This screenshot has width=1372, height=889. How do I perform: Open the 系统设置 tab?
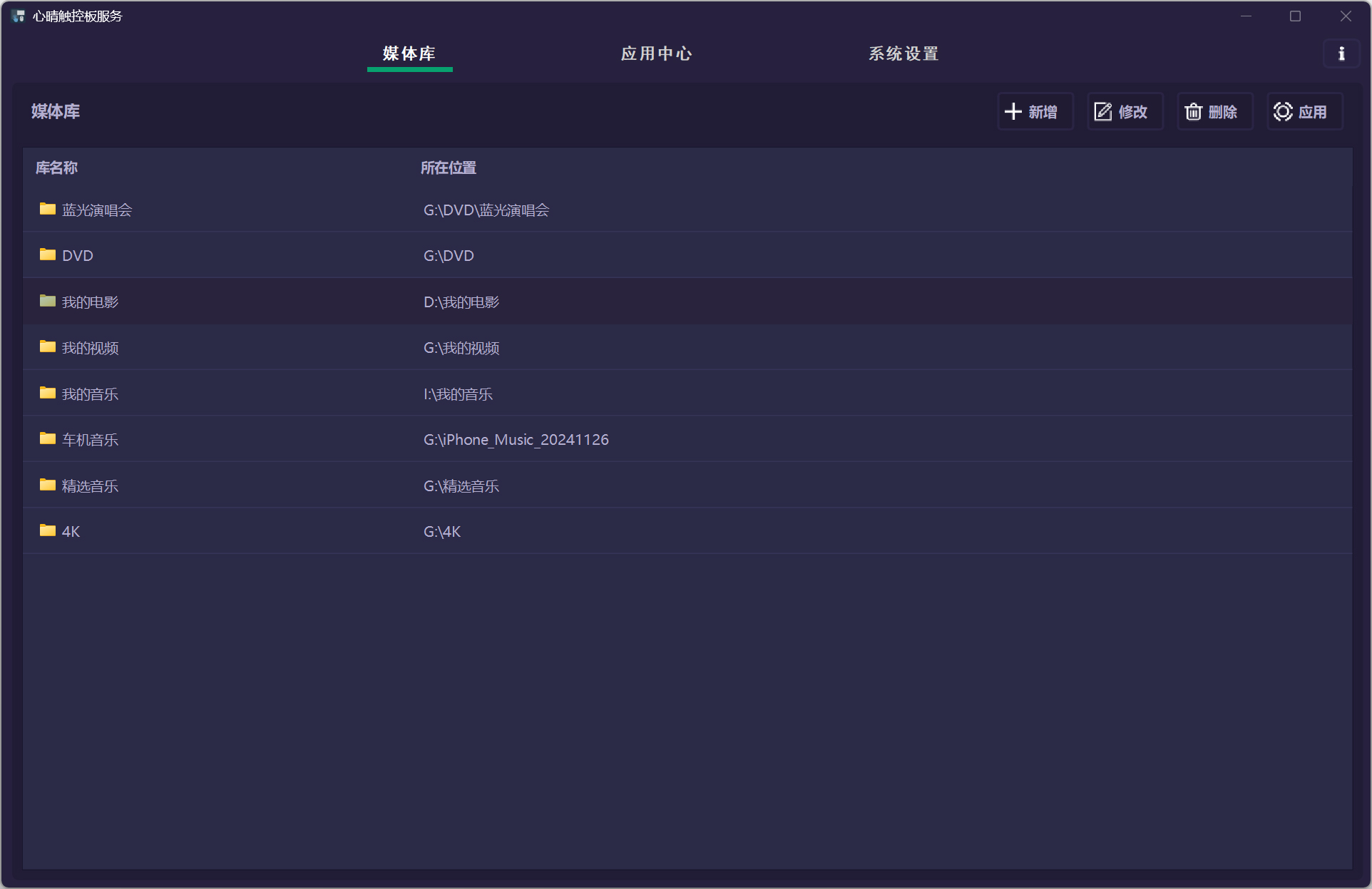tap(903, 54)
